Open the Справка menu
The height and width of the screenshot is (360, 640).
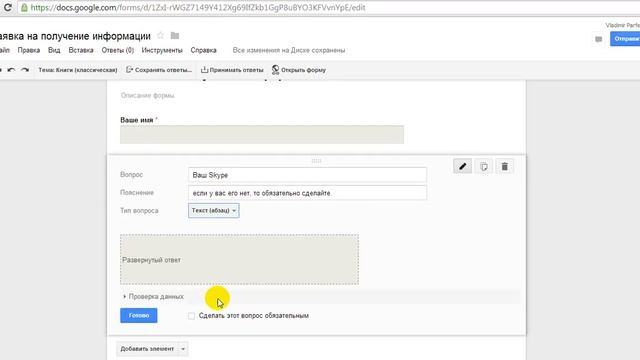[203, 50]
